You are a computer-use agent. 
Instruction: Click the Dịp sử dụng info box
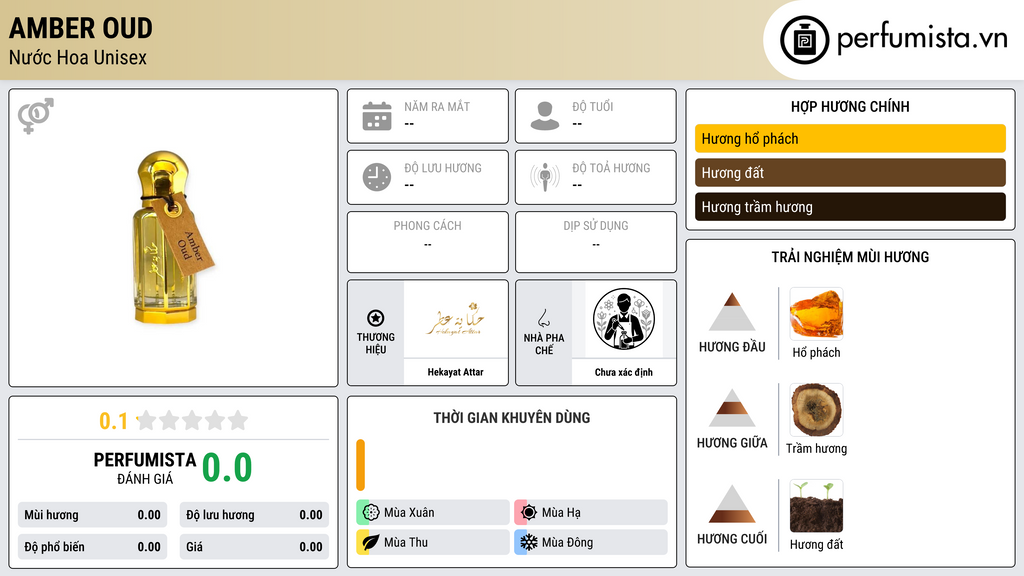pyautogui.click(x=596, y=242)
